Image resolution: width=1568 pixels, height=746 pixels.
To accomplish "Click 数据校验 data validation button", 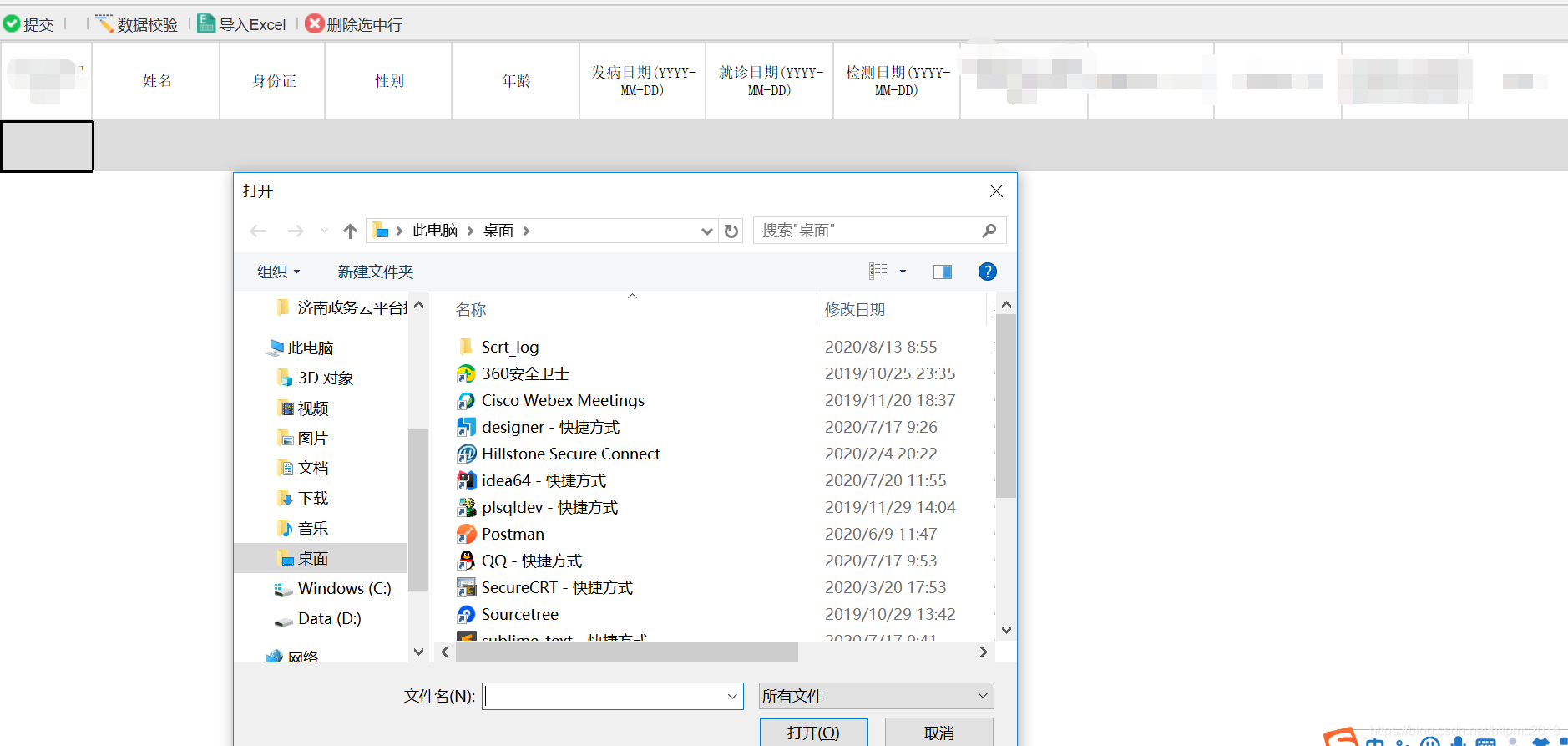I will pyautogui.click(x=137, y=24).
